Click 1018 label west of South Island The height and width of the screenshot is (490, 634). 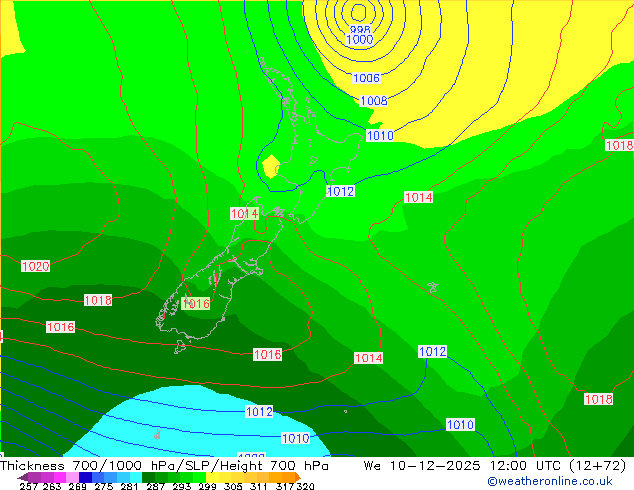(98, 300)
